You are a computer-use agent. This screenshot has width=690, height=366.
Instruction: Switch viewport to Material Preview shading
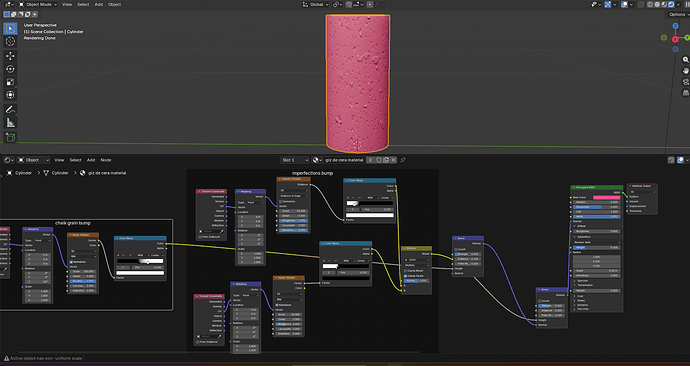pyautogui.click(x=664, y=4)
